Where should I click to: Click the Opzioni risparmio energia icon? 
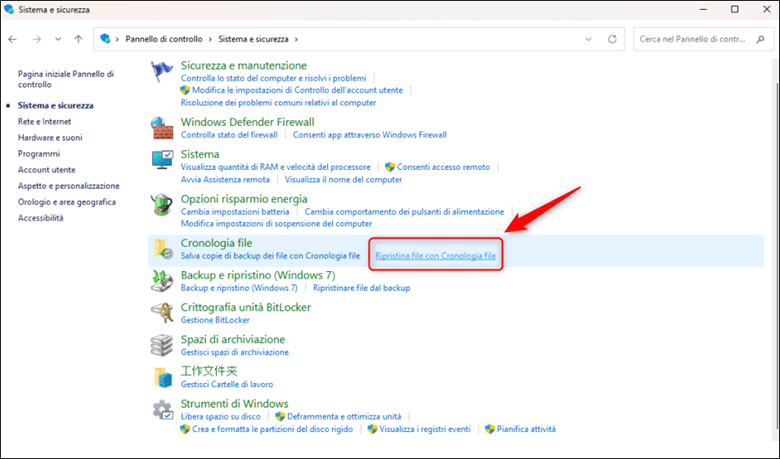pyautogui.click(x=162, y=205)
